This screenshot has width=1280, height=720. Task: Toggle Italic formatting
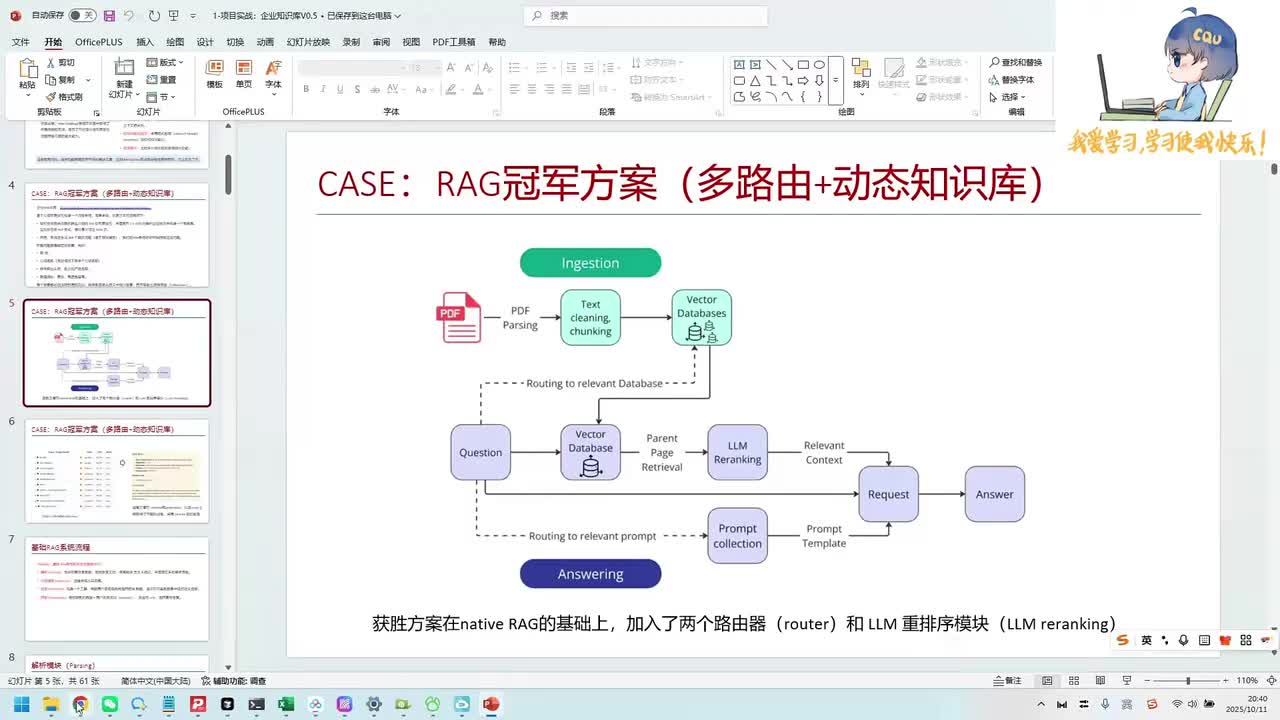click(x=323, y=89)
